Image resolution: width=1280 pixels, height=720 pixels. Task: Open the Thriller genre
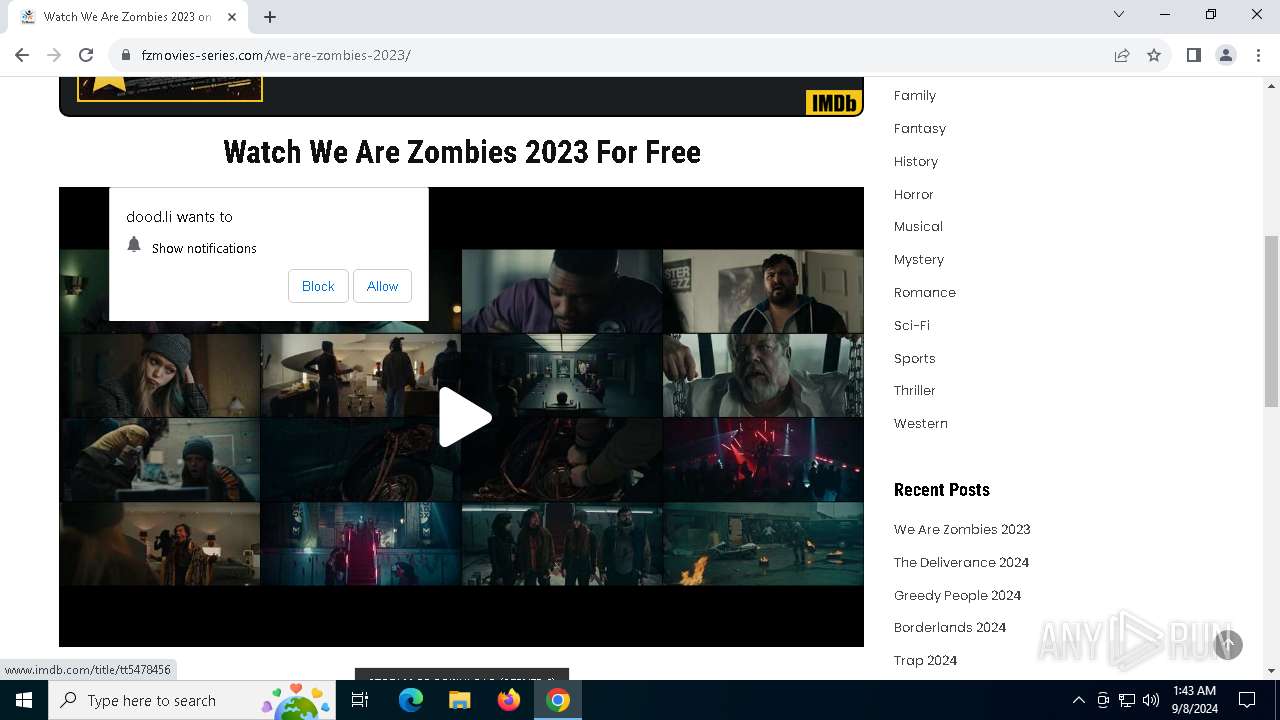pyautogui.click(x=915, y=390)
